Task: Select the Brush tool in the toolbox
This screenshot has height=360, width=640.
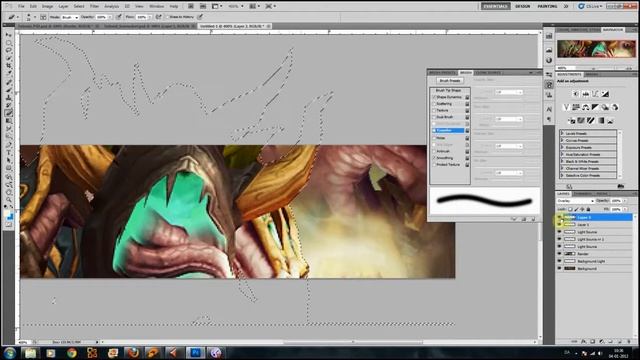Action: (x=9, y=90)
